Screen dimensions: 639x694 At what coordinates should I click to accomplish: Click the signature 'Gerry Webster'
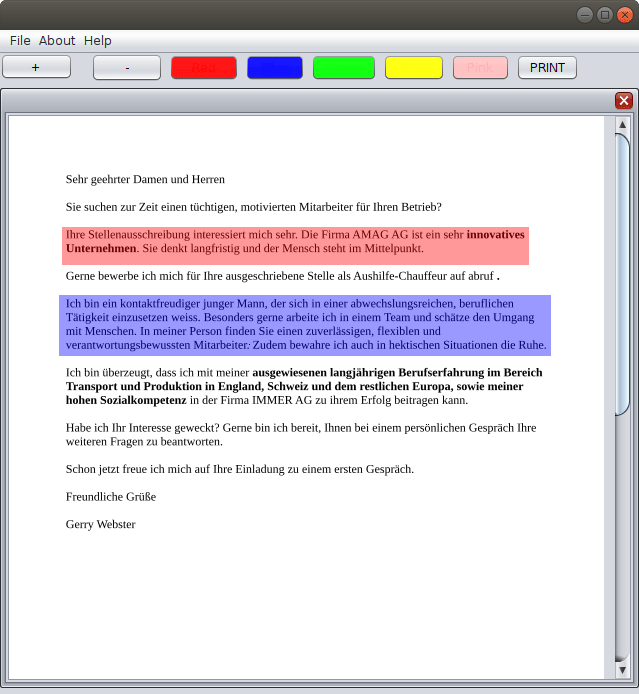click(100, 524)
